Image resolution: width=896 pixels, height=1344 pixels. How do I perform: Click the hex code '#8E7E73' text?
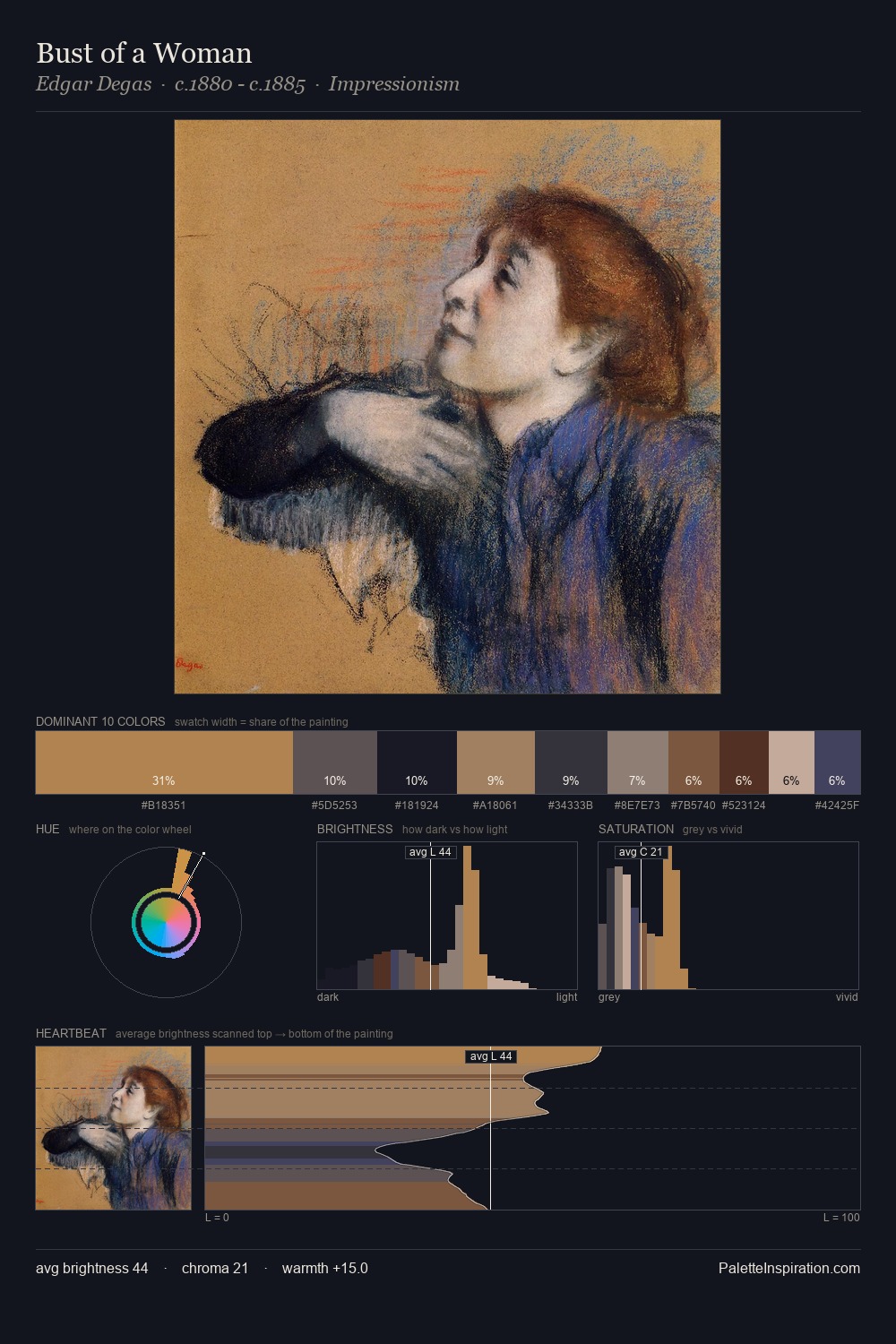[637, 806]
